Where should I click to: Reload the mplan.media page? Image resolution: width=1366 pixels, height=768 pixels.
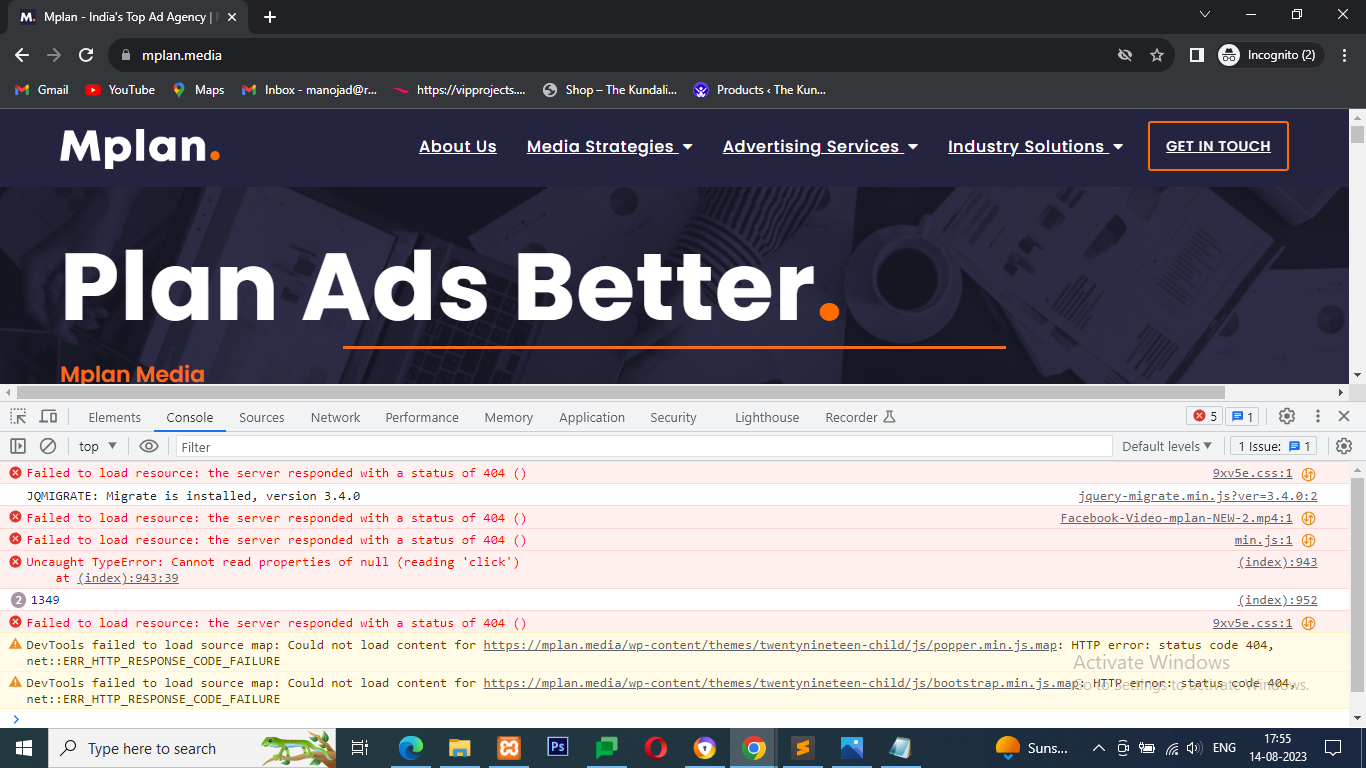click(x=86, y=55)
